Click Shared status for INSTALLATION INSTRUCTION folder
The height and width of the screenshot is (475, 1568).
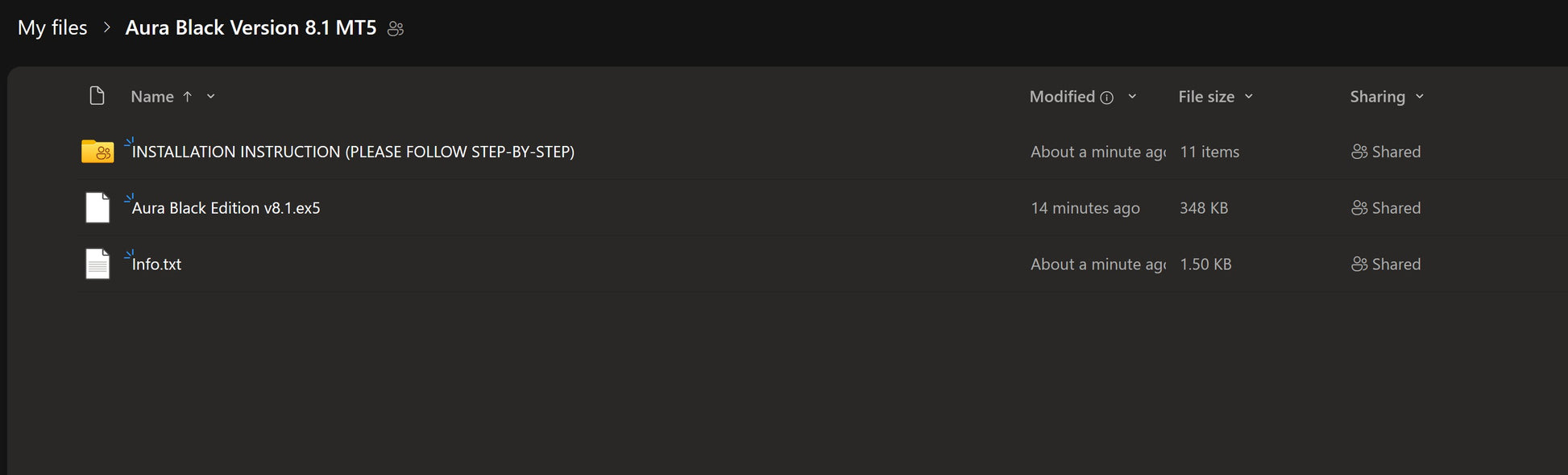(1386, 152)
